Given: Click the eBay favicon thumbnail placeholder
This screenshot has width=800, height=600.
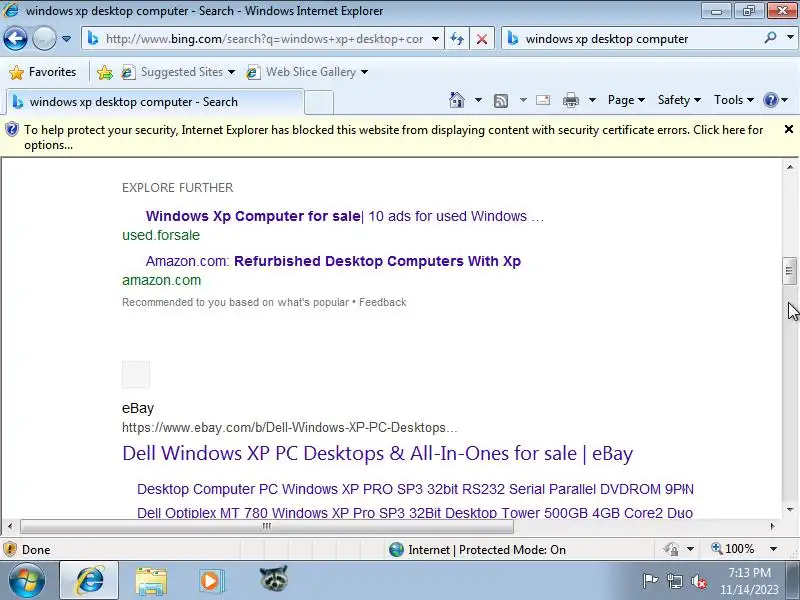Looking at the screenshot, I should [x=136, y=374].
